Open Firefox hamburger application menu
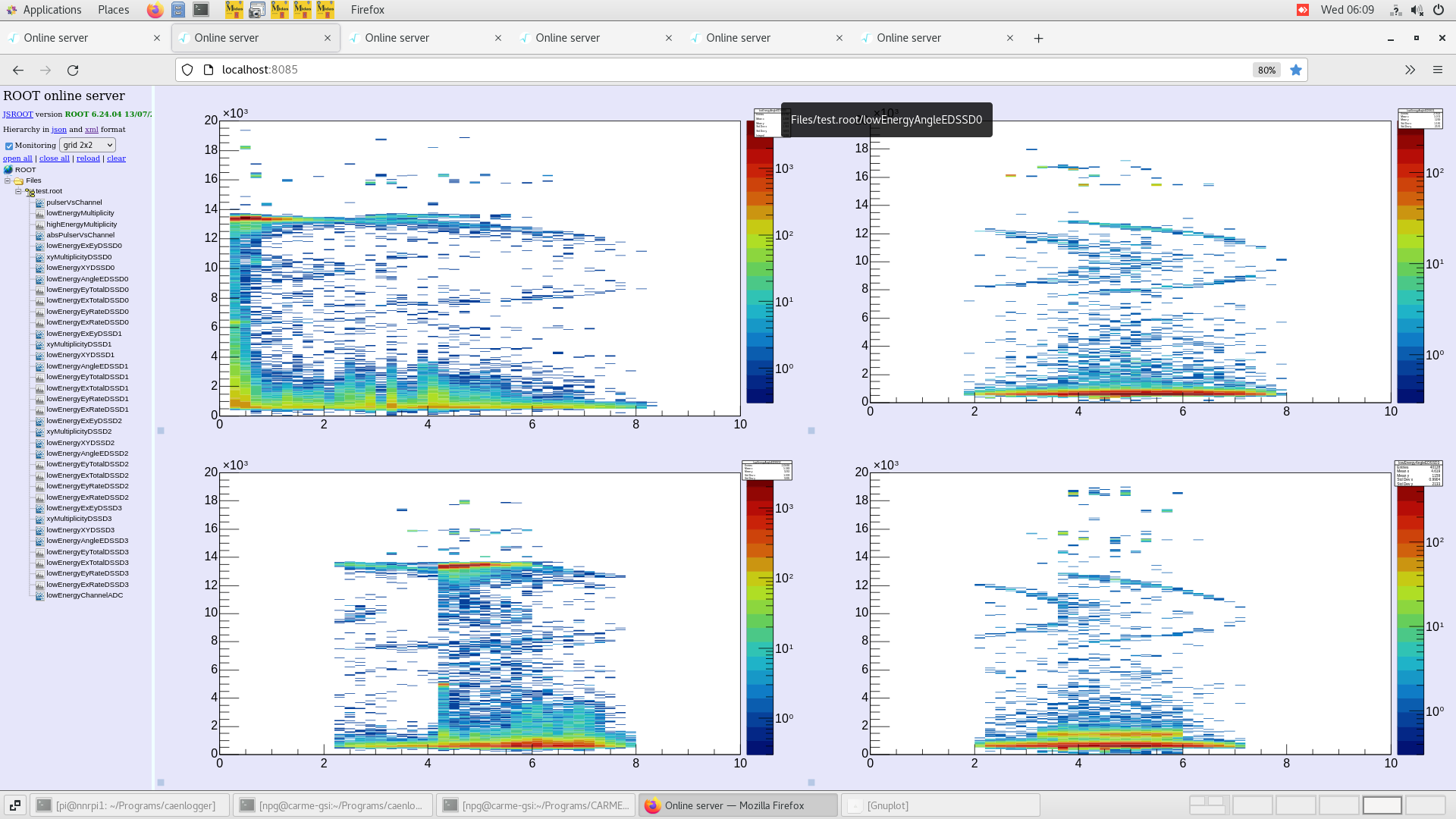The height and width of the screenshot is (819, 1456). coord(1437,70)
